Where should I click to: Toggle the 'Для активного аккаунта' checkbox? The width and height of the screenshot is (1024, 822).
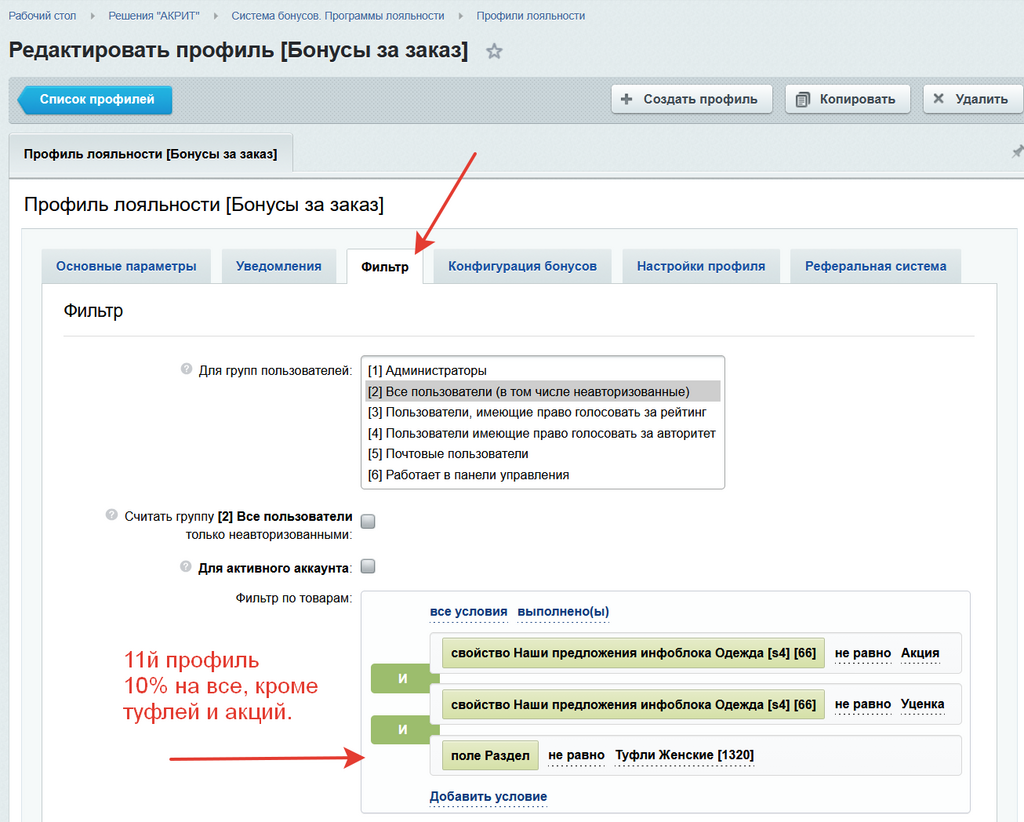(x=368, y=566)
